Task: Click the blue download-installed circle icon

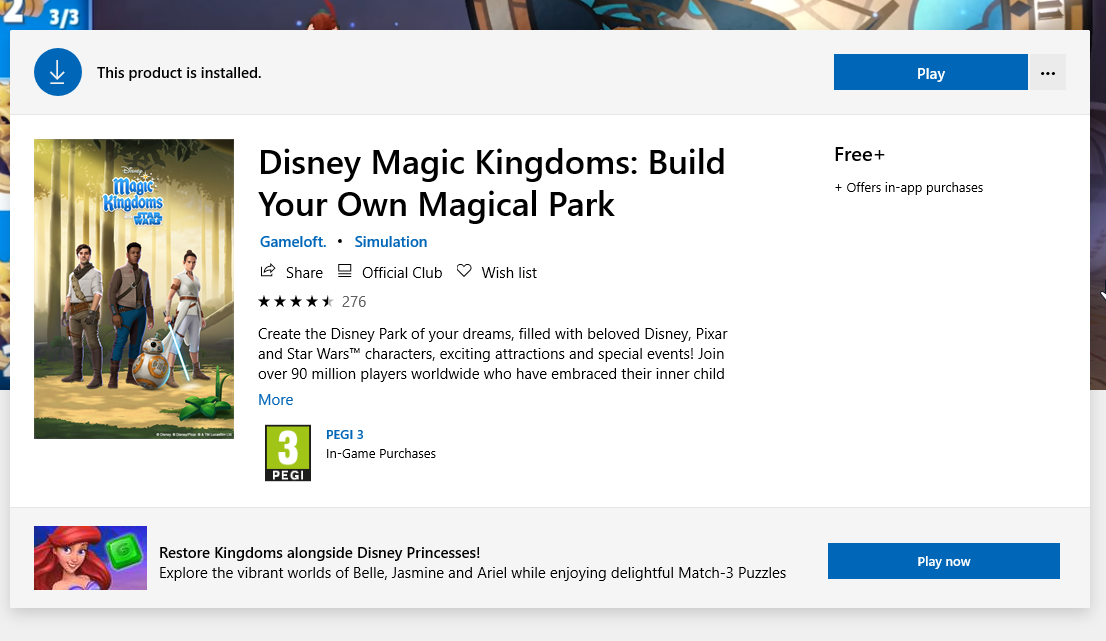Action: click(58, 73)
